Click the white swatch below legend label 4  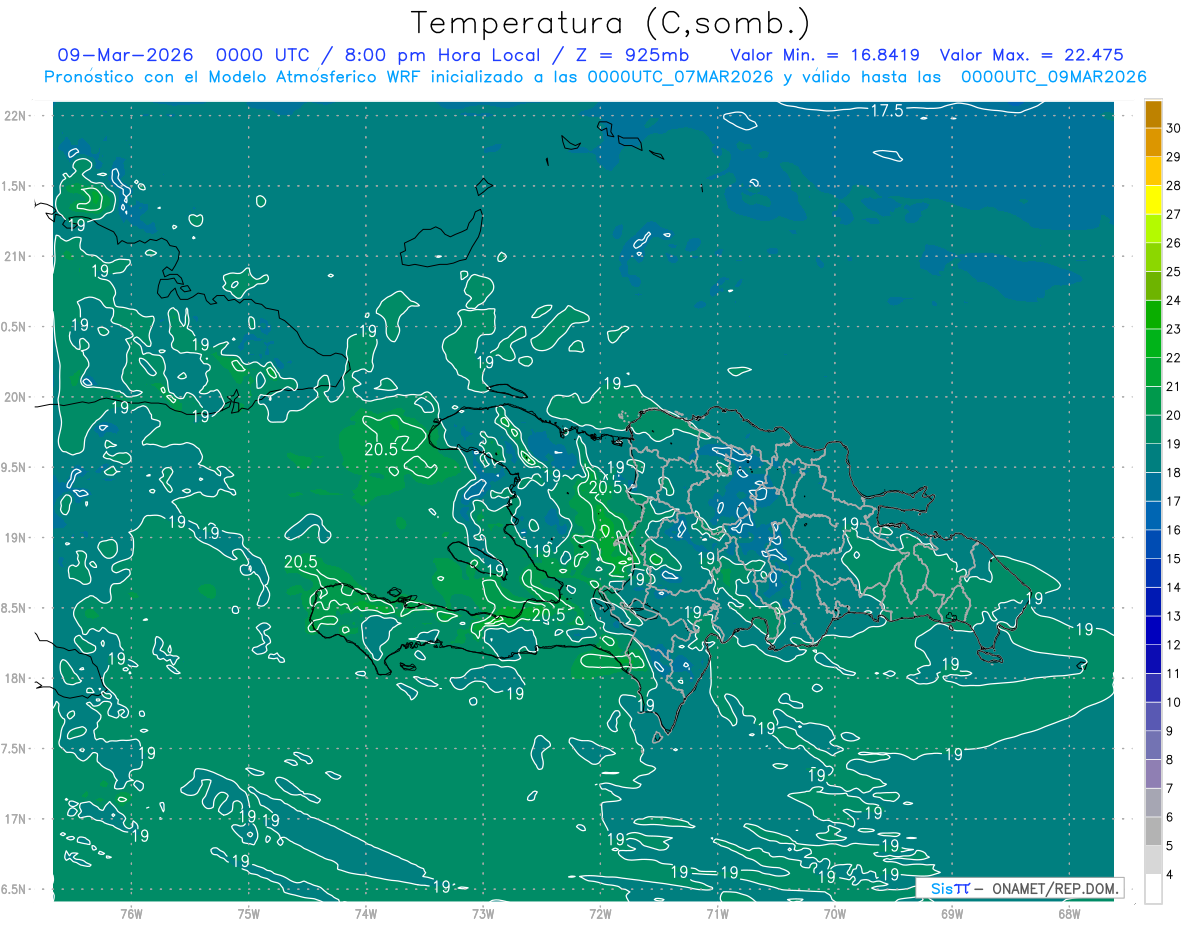1153,889
